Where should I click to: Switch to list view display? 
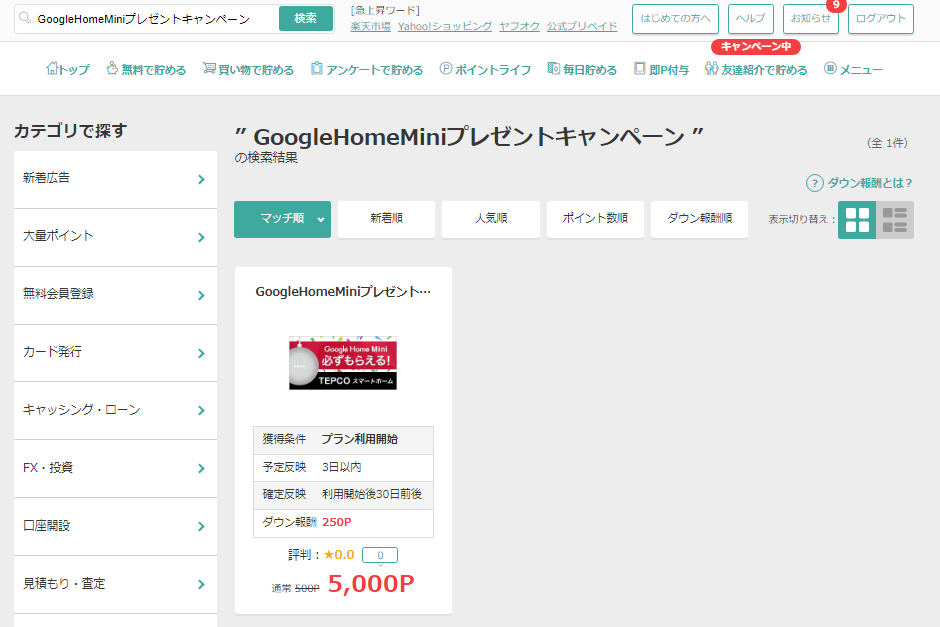tap(895, 220)
